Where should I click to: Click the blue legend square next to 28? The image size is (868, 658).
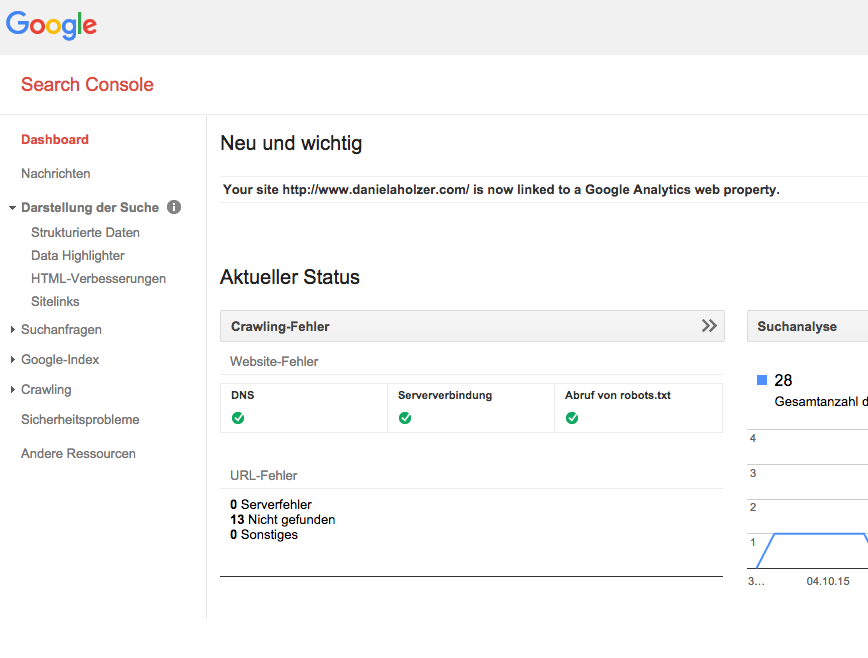762,380
